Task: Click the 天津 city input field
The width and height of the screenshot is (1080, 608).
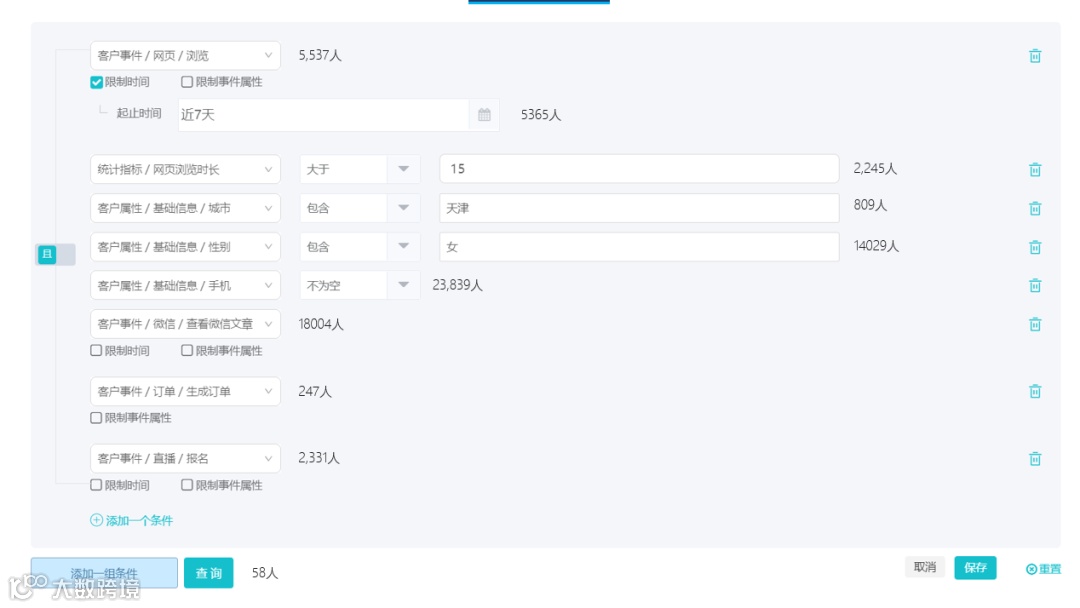Action: click(x=638, y=208)
